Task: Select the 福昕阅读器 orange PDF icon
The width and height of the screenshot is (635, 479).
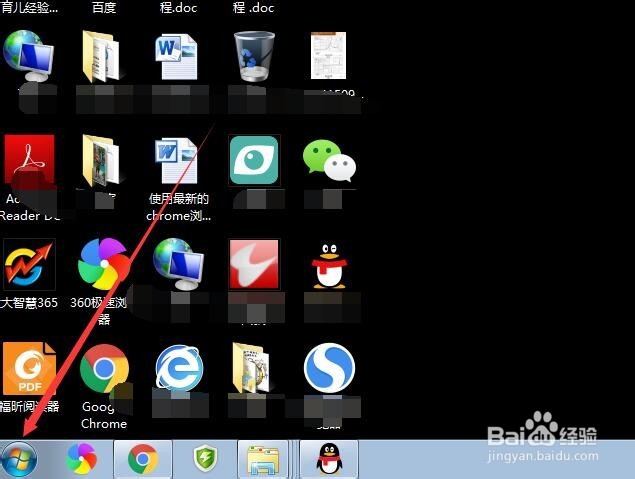Action: click(x=29, y=368)
